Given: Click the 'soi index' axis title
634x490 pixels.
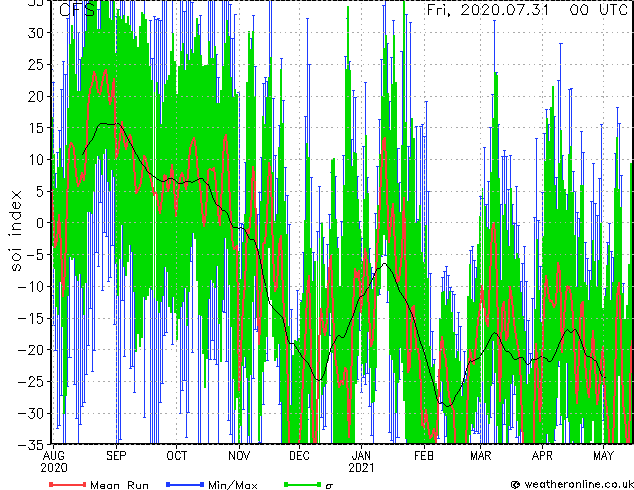Looking at the screenshot, I should (16, 231).
